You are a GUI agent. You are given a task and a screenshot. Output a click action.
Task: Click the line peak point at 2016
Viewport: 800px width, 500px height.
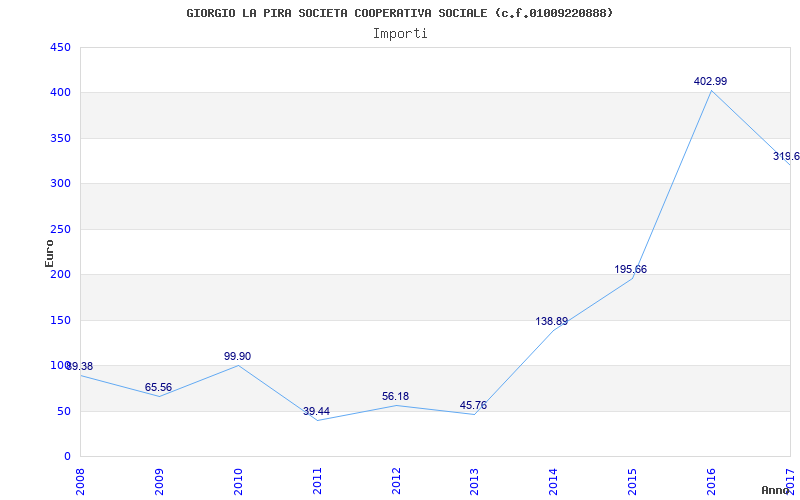tap(711, 91)
